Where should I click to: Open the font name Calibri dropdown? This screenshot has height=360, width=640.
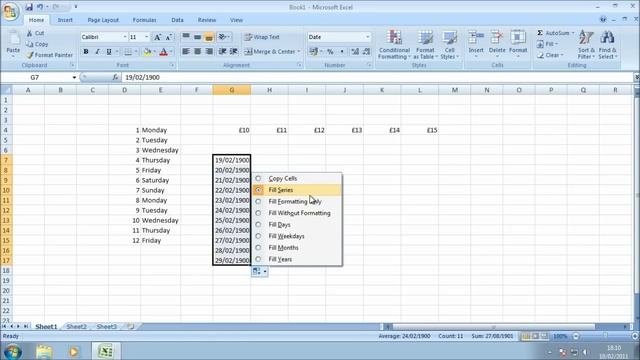pyautogui.click(x=124, y=37)
